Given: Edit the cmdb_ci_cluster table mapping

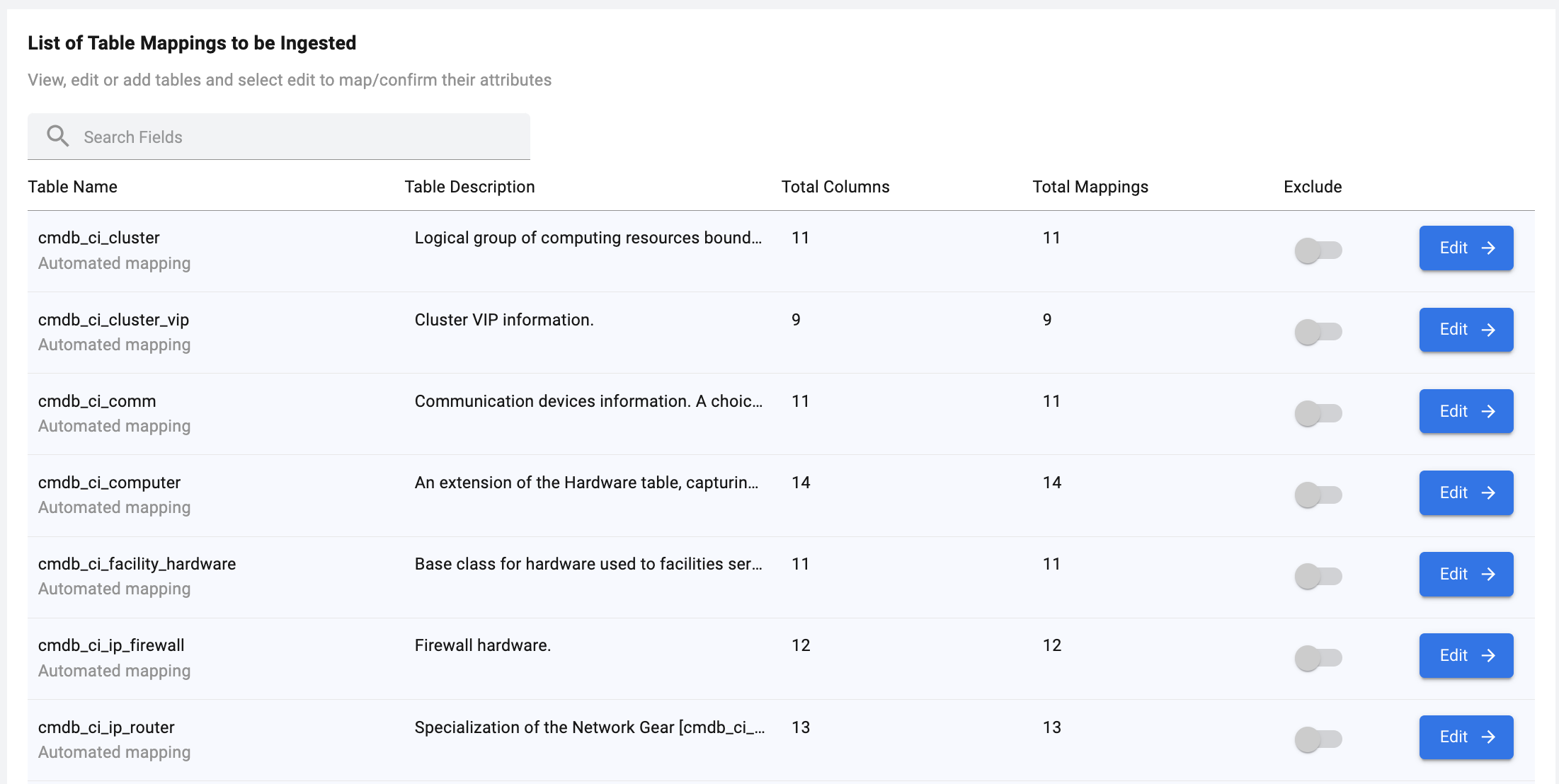Looking at the screenshot, I should 1466,248.
